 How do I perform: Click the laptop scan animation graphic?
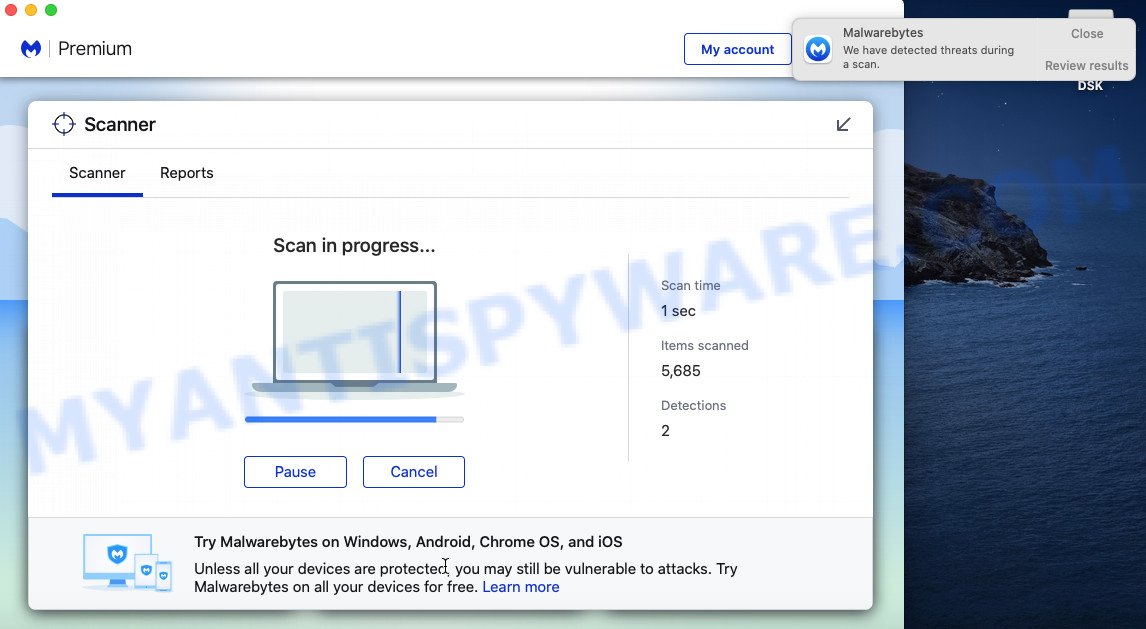[354, 336]
